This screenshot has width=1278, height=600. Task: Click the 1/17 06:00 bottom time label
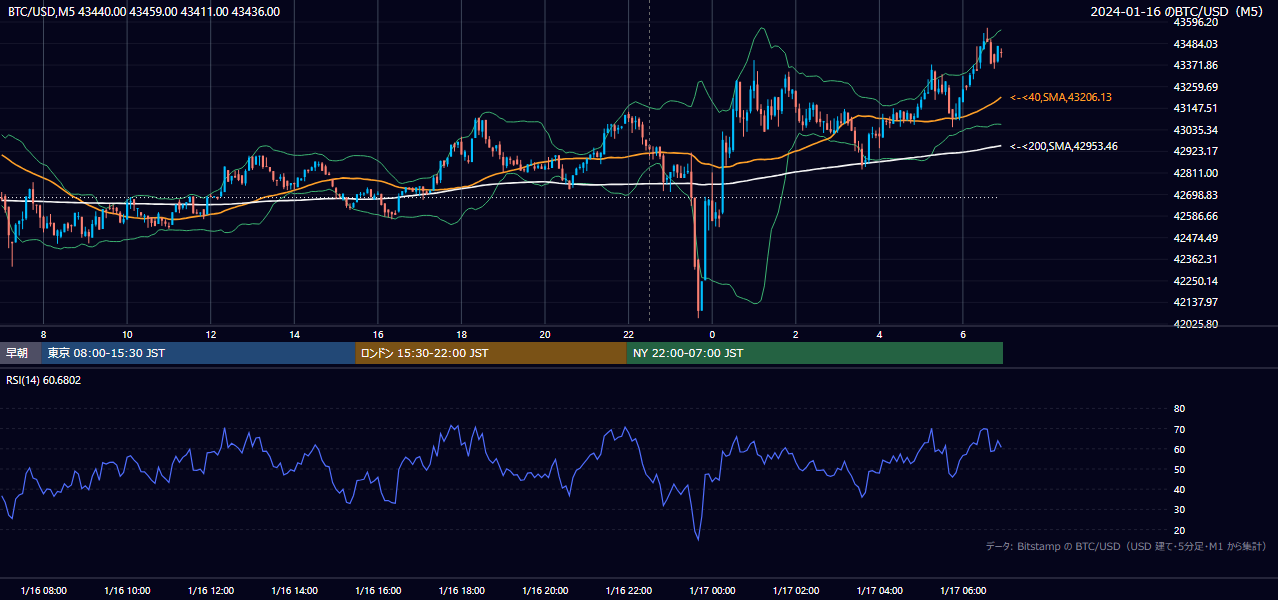coord(963,591)
